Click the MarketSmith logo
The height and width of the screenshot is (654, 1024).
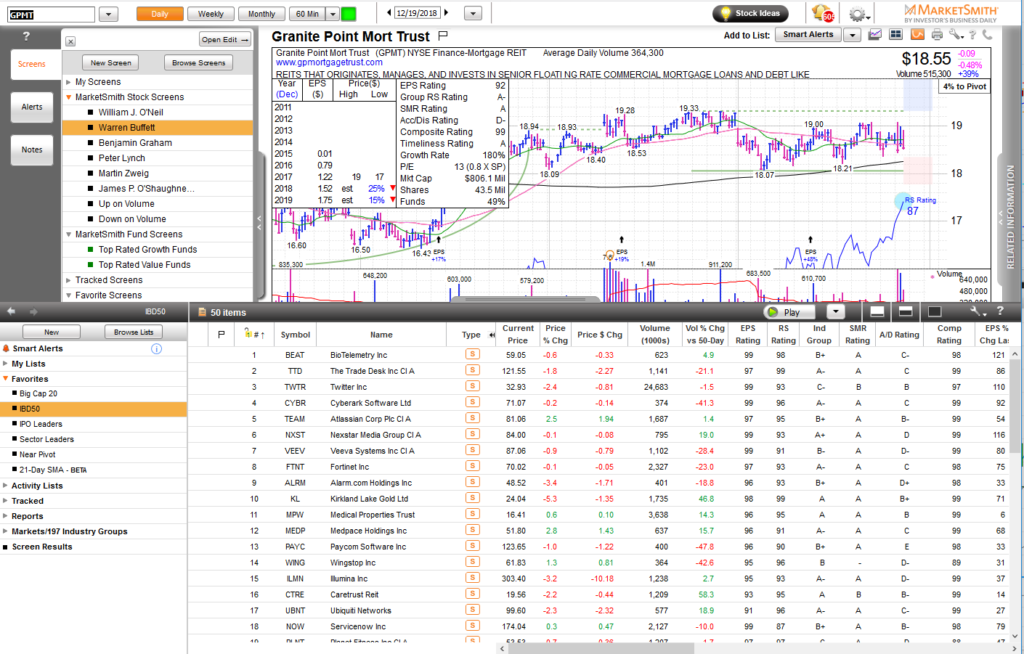pos(950,13)
